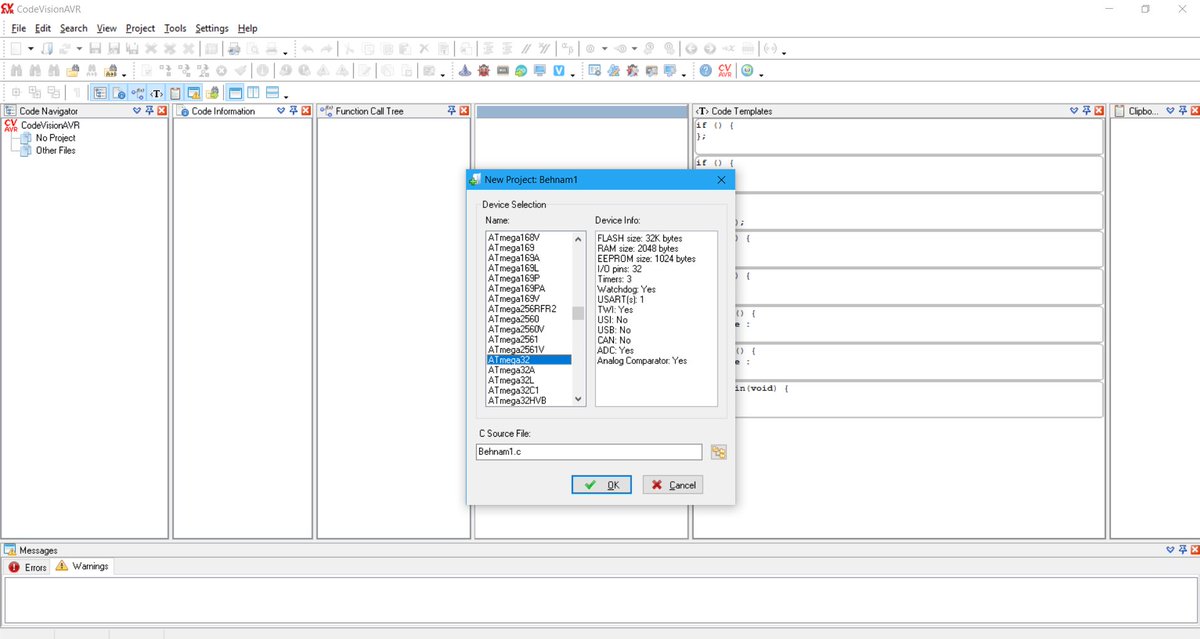Edit the C Source File field Behnam1.c
This screenshot has height=639, width=1200.
(589, 452)
